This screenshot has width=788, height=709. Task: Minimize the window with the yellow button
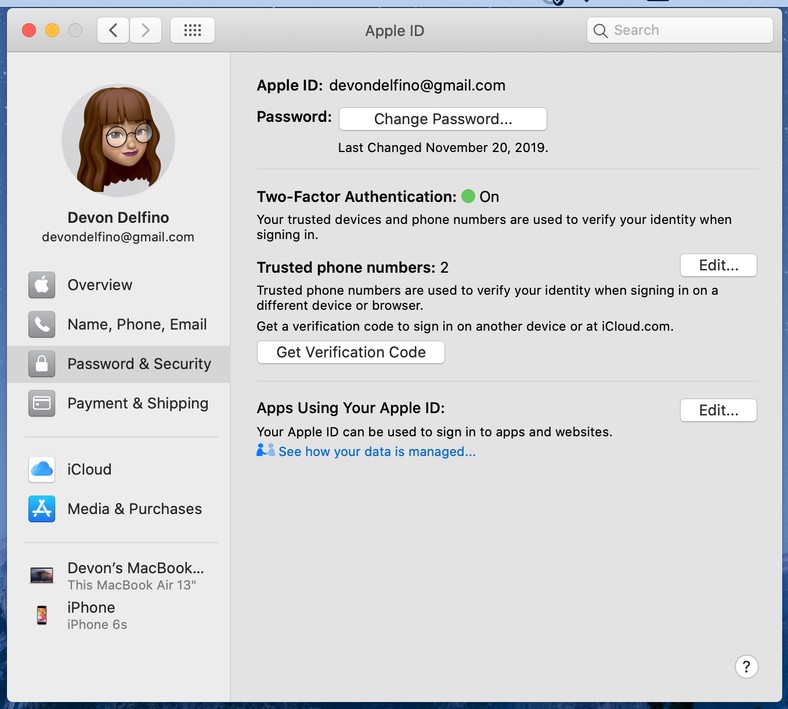(52, 30)
